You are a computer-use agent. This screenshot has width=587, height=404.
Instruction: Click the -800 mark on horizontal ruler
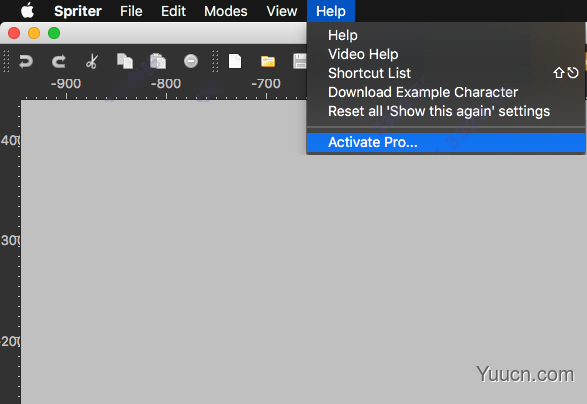tap(166, 83)
